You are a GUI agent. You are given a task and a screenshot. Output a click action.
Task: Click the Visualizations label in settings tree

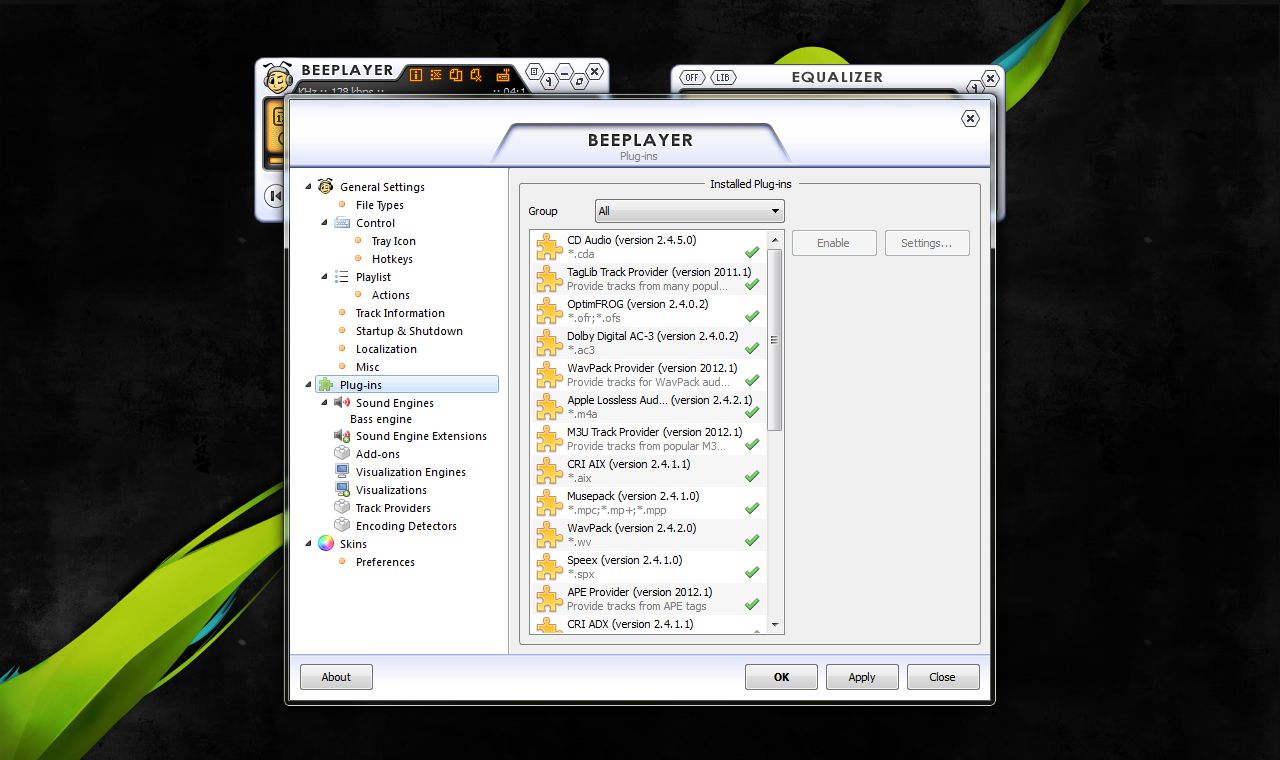(x=391, y=490)
